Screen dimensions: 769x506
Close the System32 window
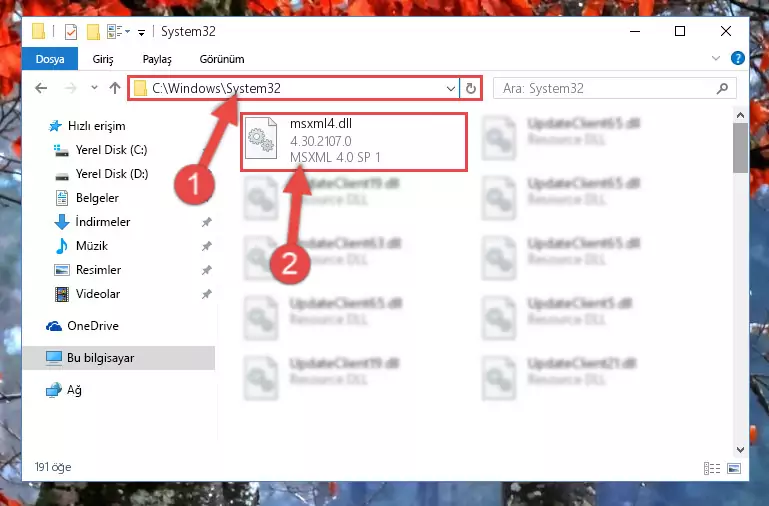click(x=726, y=31)
